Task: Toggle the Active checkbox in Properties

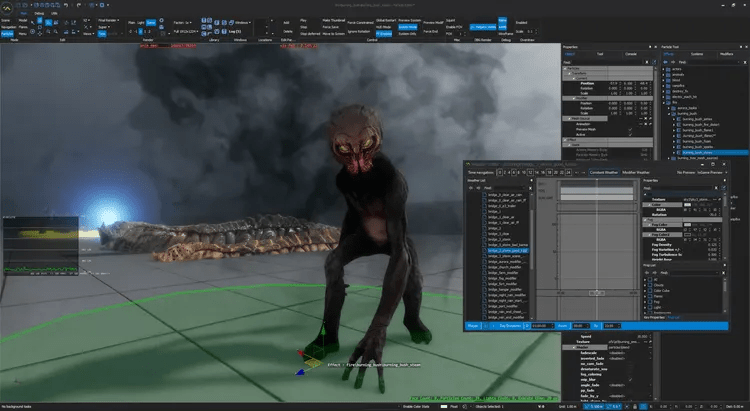Action: tap(630, 134)
